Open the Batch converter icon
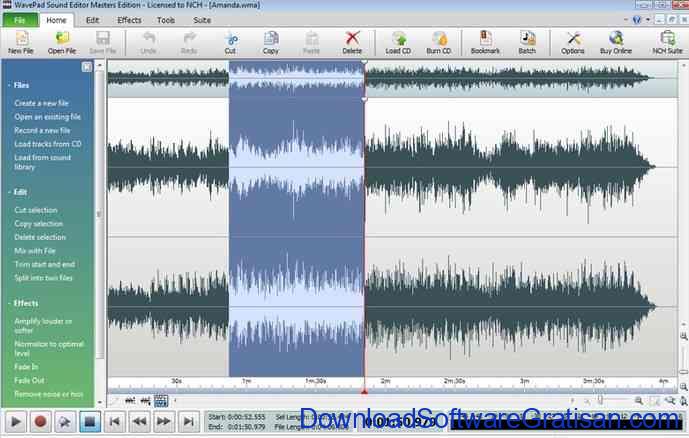The height and width of the screenshot is (438, 689). click(527, 43)
